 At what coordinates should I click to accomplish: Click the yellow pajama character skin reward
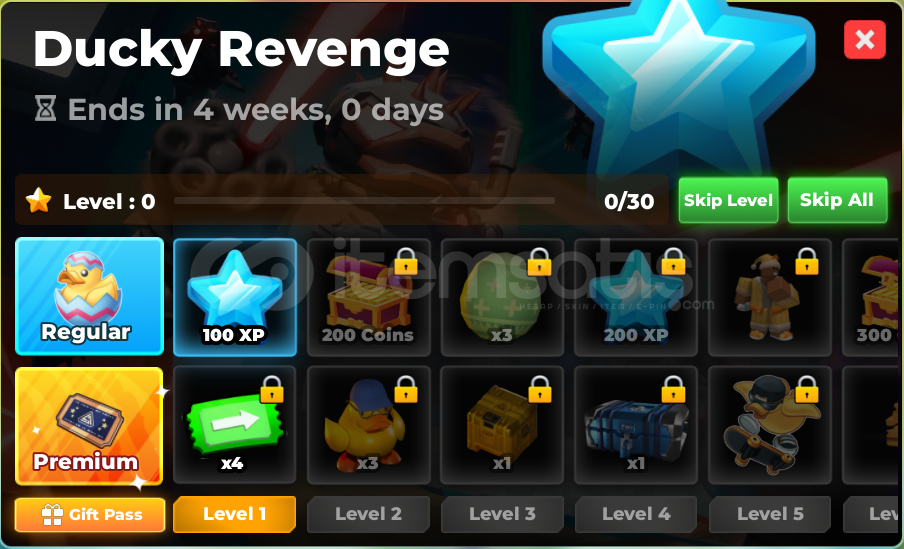[770, 297]
